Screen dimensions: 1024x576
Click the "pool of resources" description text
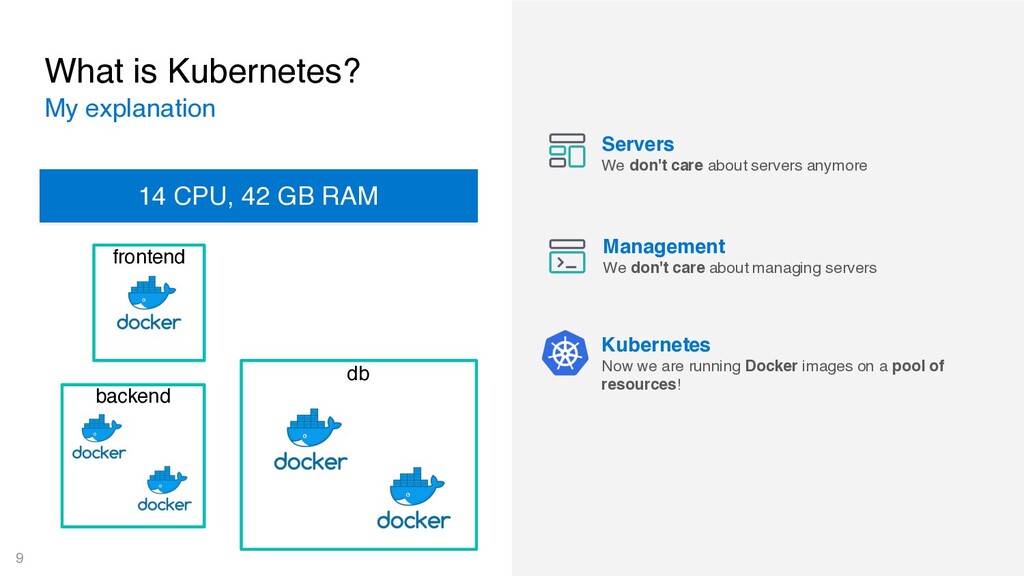coord(773,375)
